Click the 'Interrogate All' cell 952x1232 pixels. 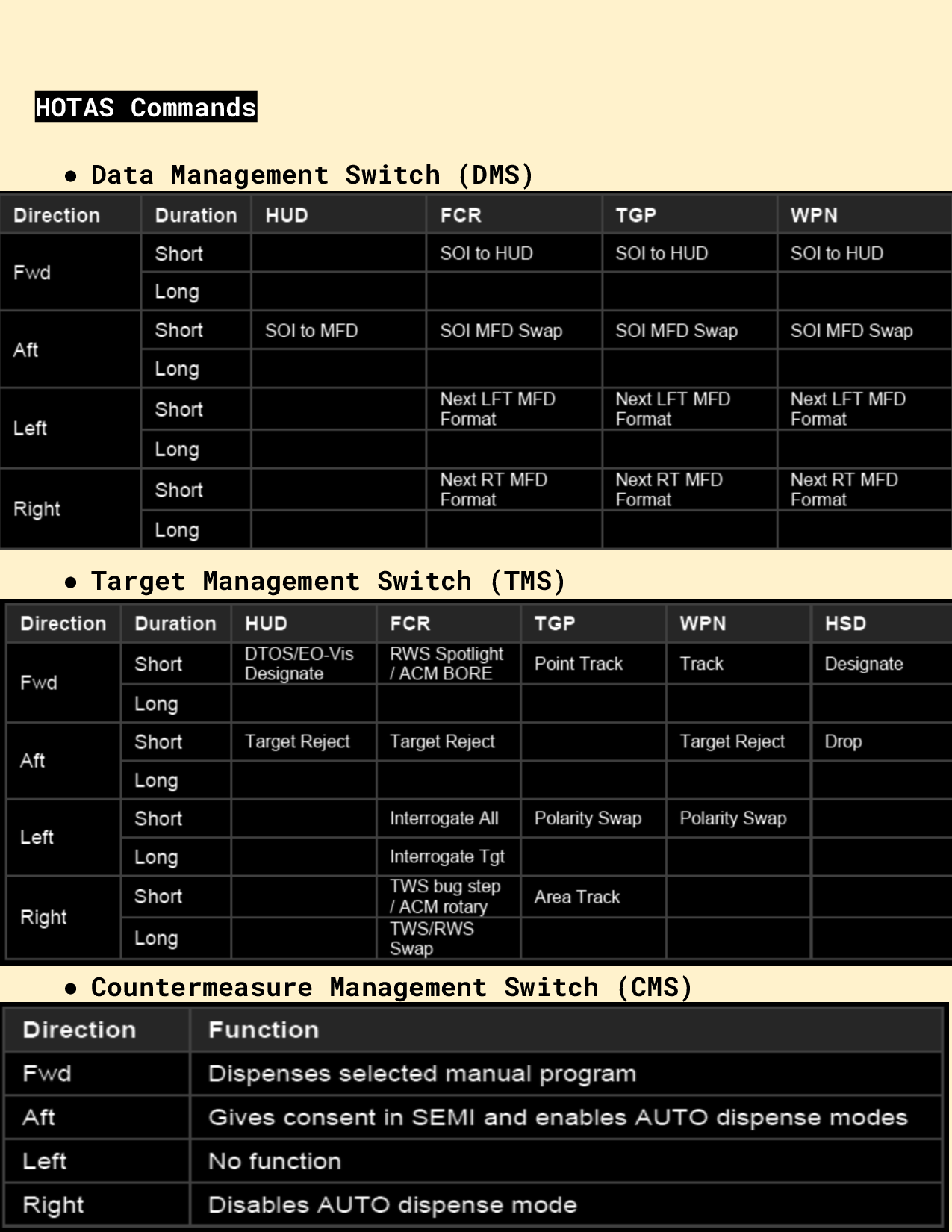[444, 818]
